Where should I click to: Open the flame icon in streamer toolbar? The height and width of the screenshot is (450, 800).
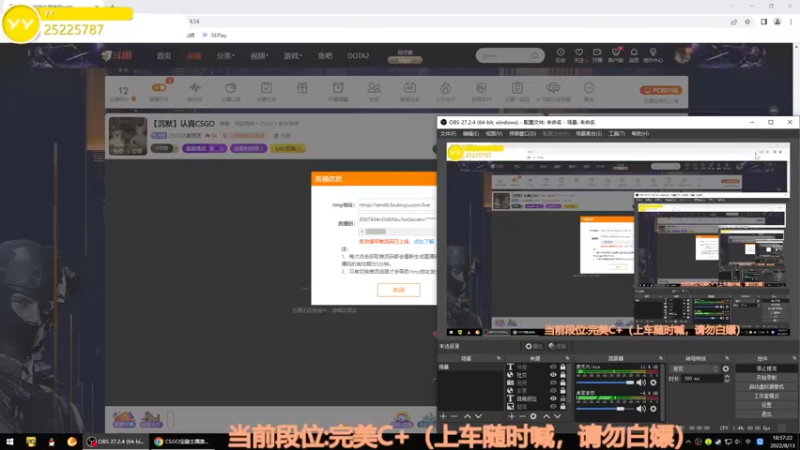pos(445,88)
